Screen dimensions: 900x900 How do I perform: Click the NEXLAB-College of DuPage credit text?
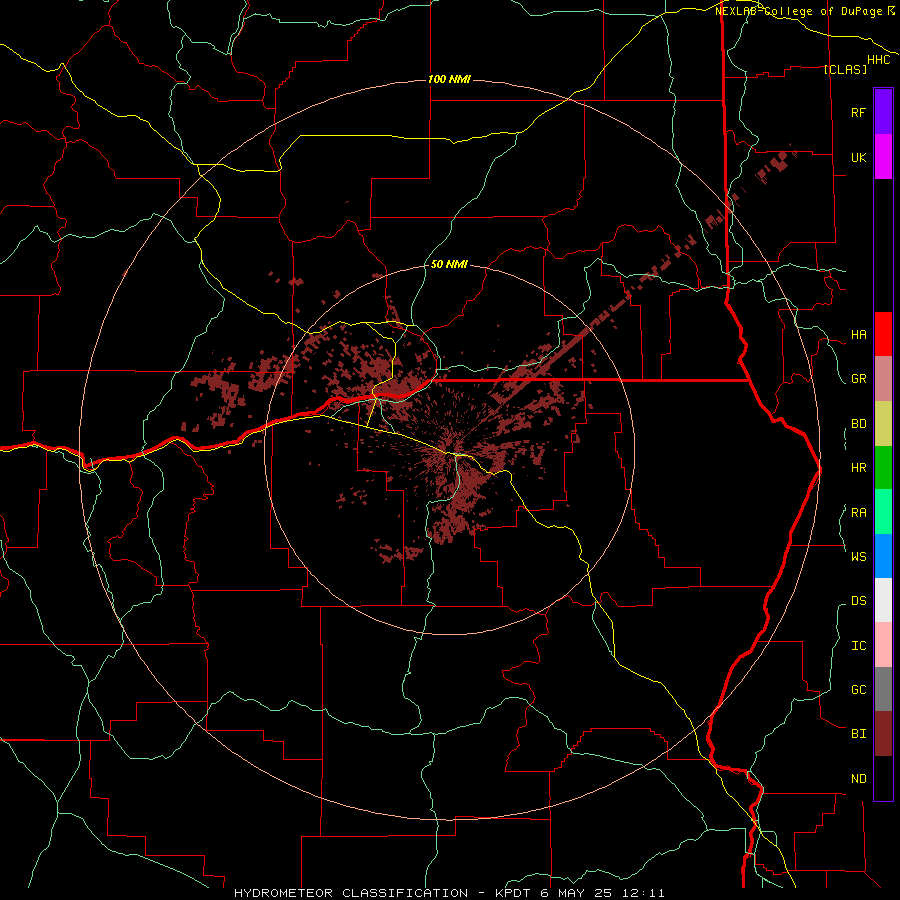(798, 11)
